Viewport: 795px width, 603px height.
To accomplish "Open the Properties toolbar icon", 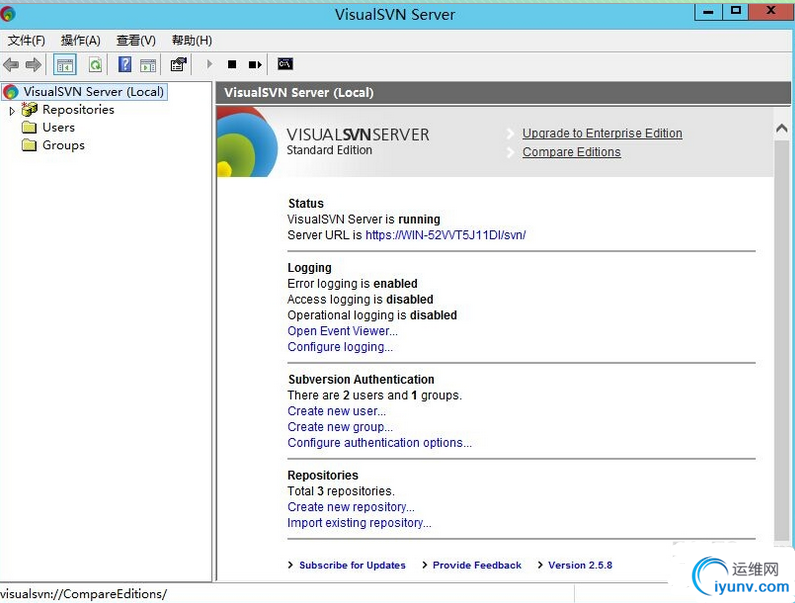I will [x=178, y=64].
